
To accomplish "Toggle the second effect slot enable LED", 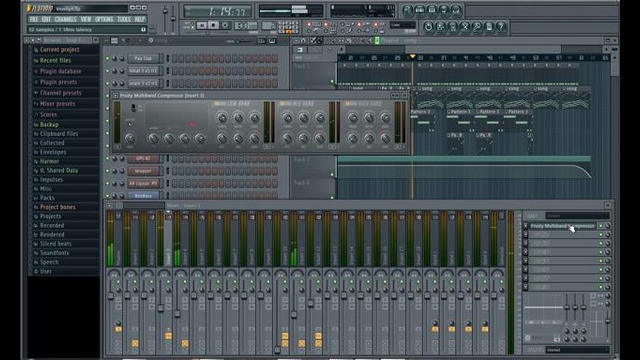I will 600,235.
